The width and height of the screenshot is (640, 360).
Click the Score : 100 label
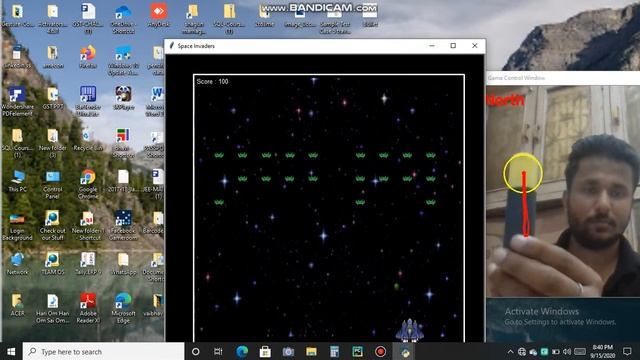[212, 82]
